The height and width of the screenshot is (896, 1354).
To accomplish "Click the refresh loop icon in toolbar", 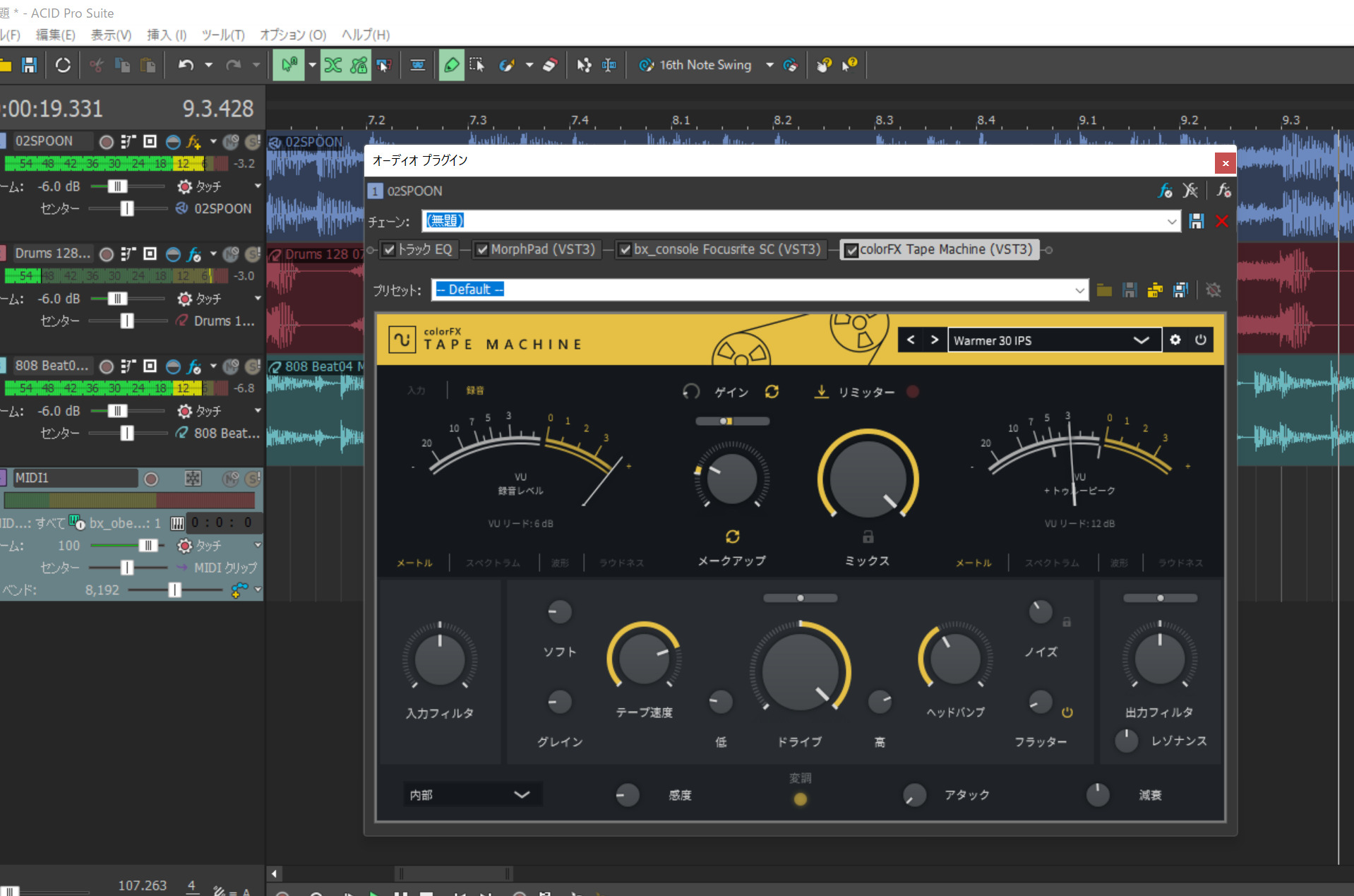I will point(63,65).
